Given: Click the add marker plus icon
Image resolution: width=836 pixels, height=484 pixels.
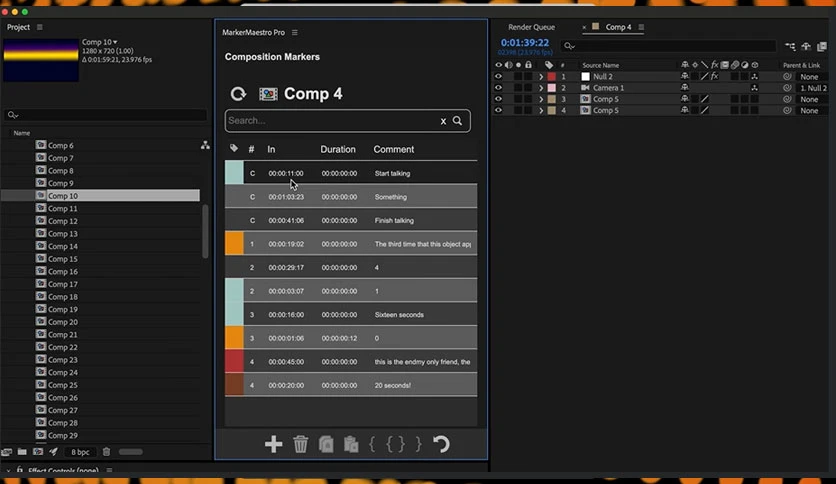Looking at the screenshot, I should point(274,444).
